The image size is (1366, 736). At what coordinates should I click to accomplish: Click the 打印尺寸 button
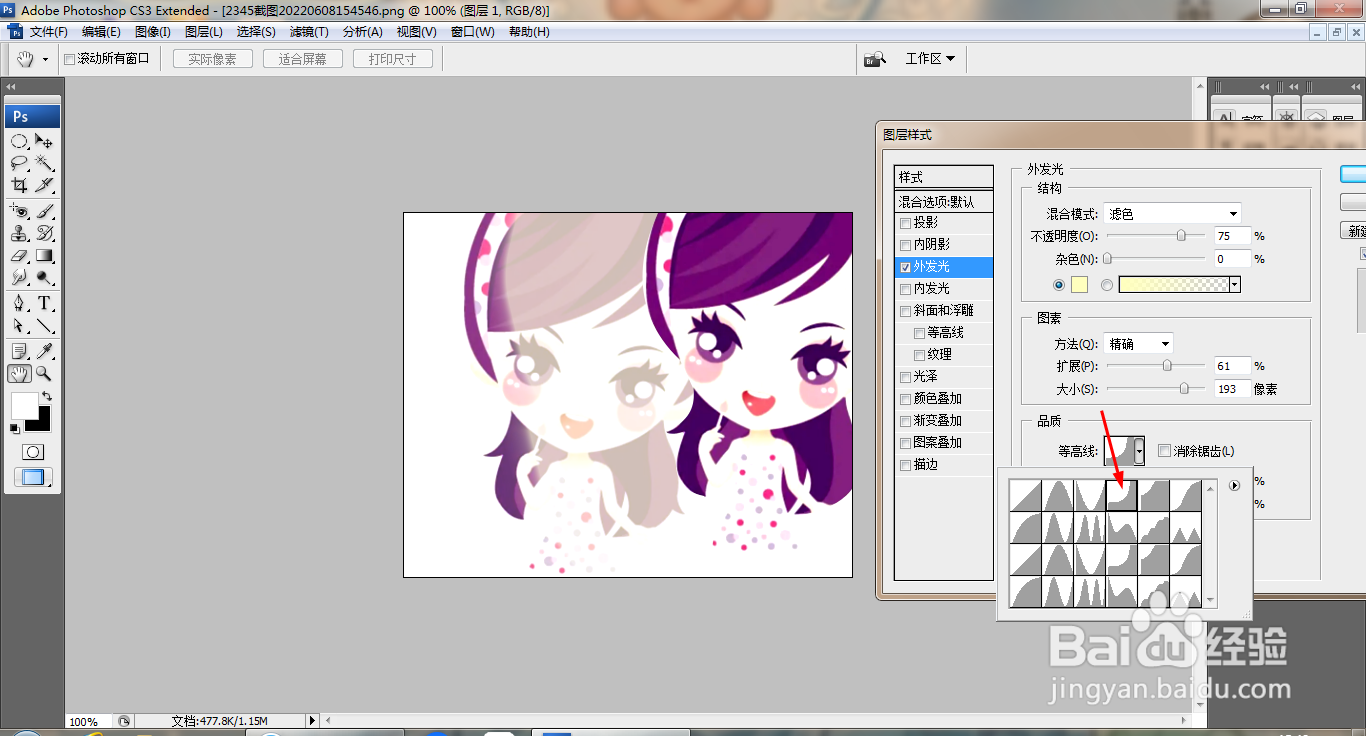(392, 59)
